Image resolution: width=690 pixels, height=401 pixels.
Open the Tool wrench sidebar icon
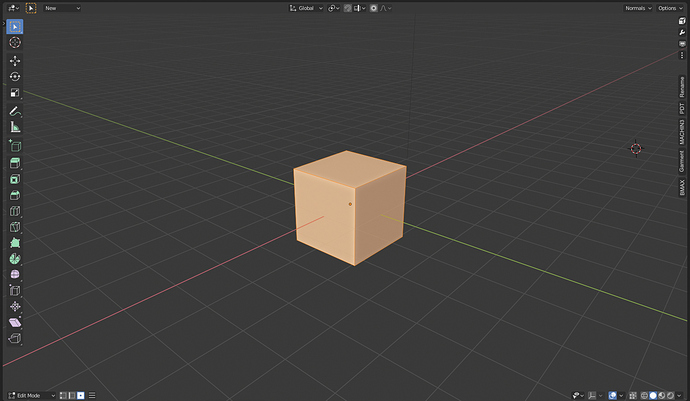(x=682, y=32)
